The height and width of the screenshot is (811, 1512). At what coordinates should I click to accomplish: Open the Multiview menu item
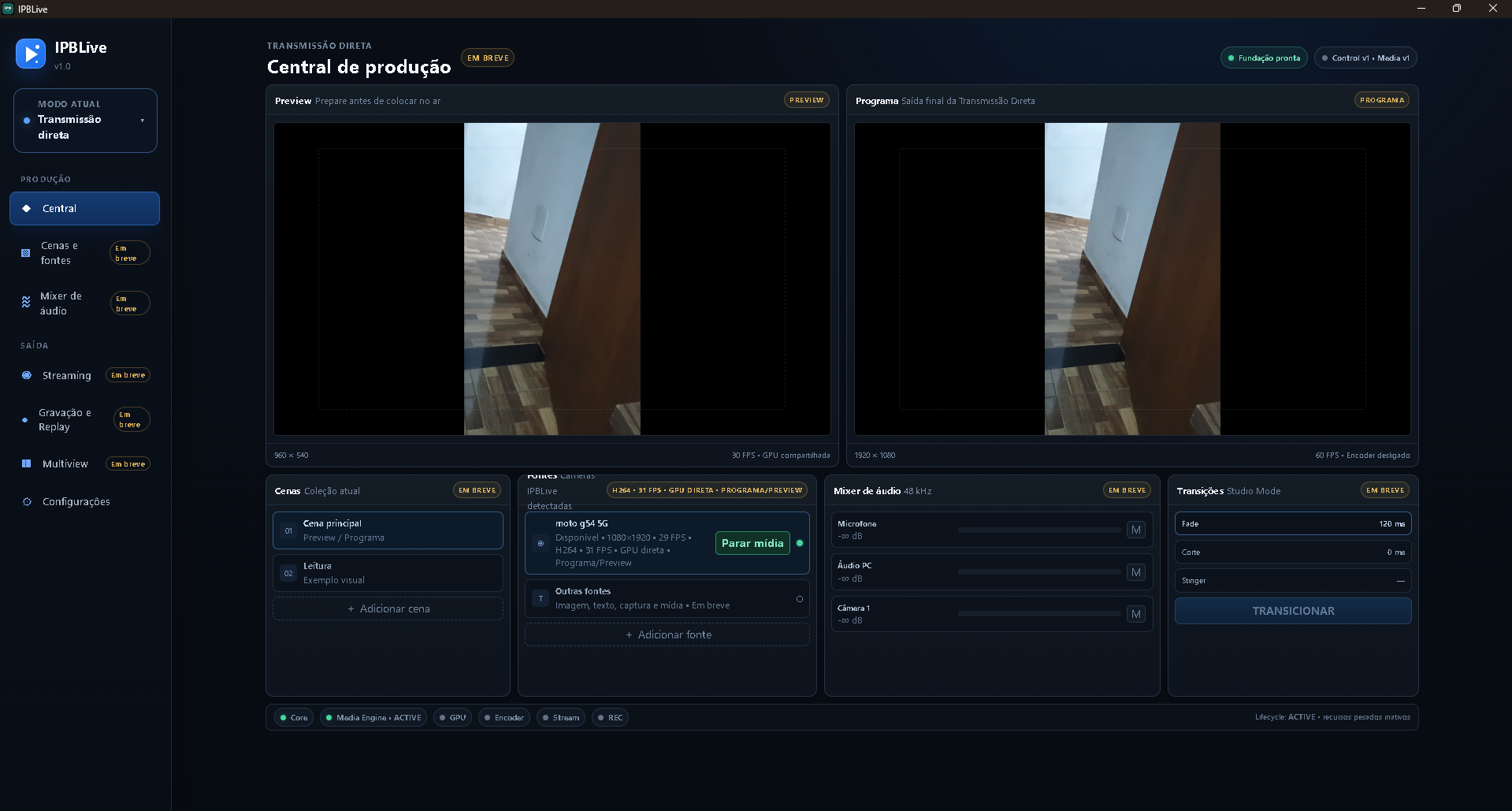(84, 463)
